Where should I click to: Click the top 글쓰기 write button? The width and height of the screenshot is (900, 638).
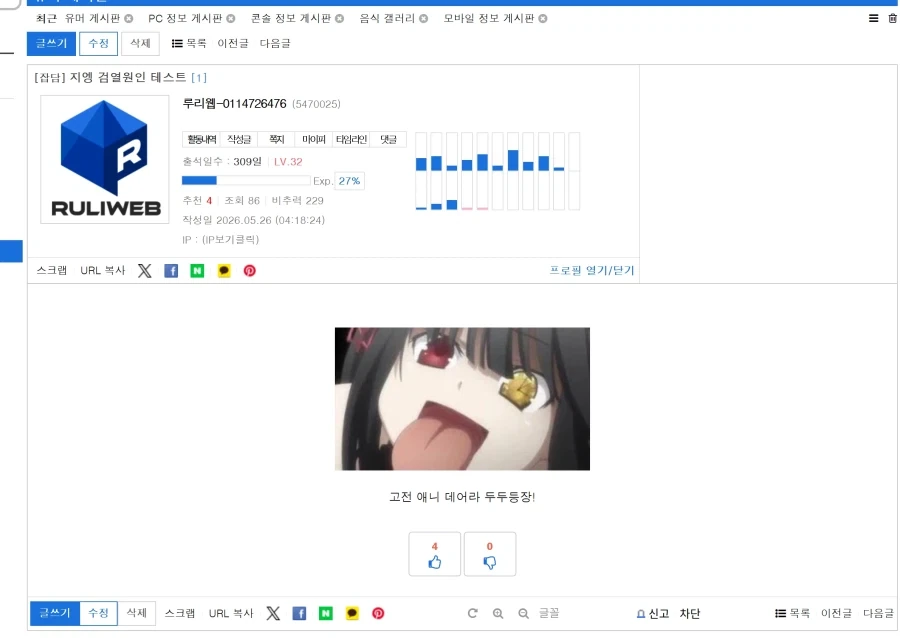pyautogui.click(x=51, y=44)
